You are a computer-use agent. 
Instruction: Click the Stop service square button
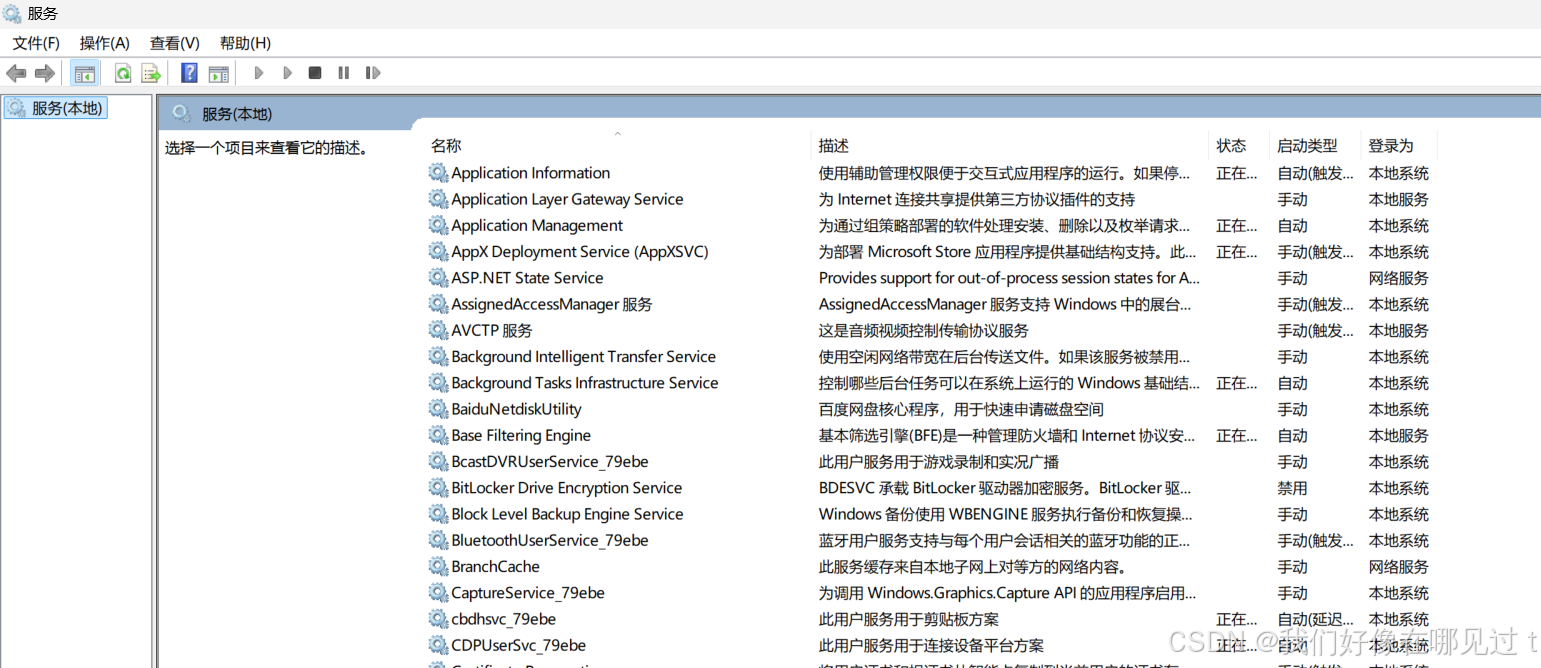point(315,73)
